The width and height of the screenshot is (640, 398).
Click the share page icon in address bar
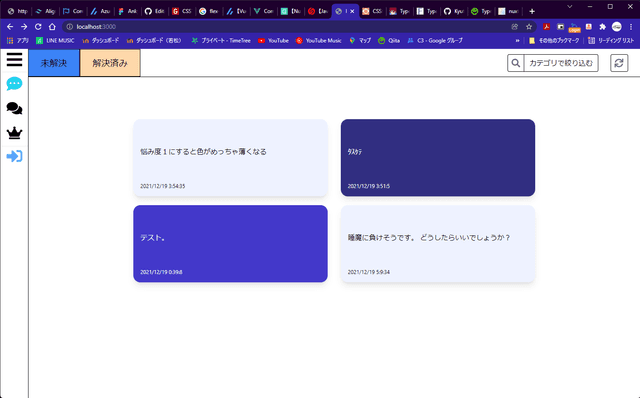[x=514, y=27]
